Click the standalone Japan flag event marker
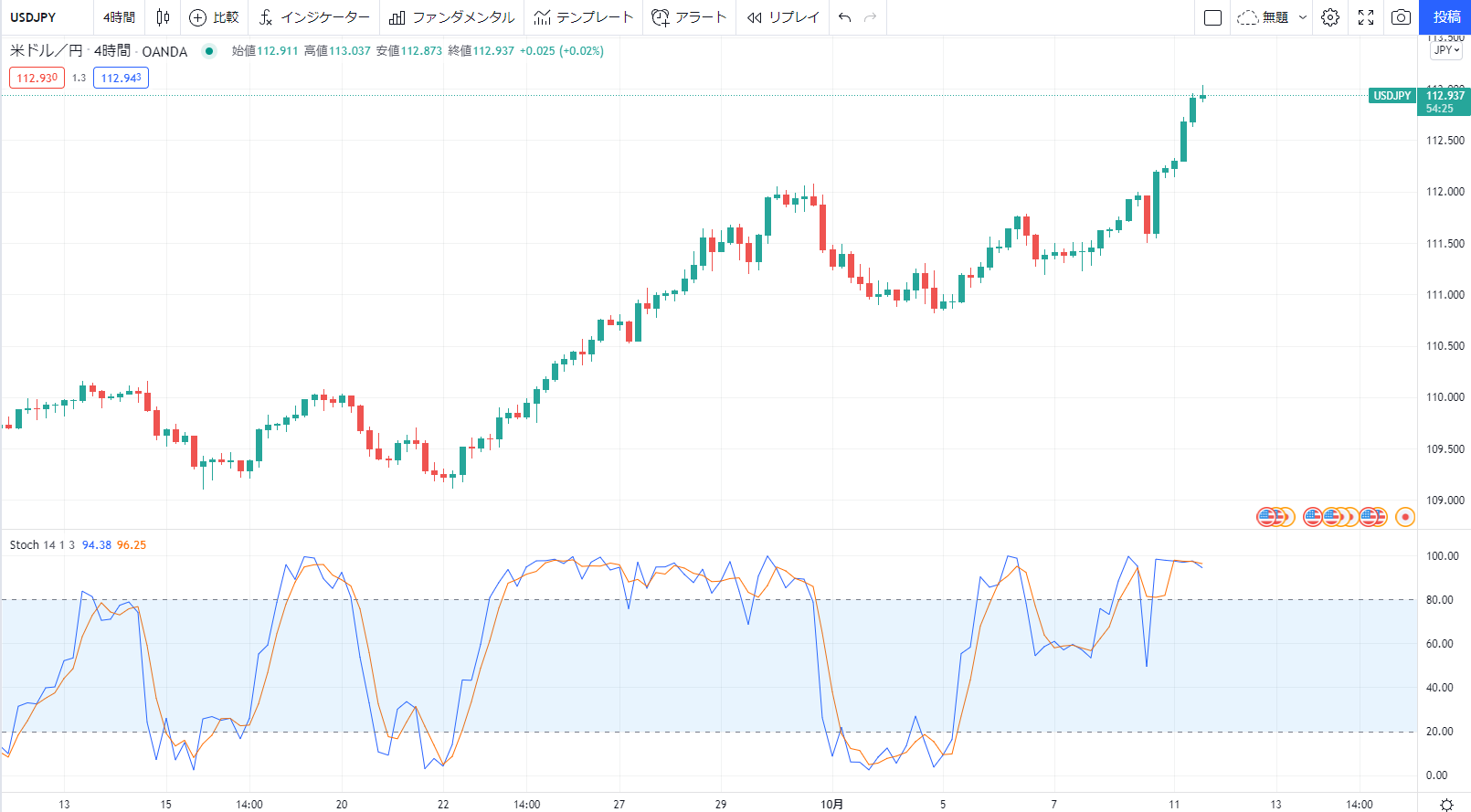 [1405, 517]
